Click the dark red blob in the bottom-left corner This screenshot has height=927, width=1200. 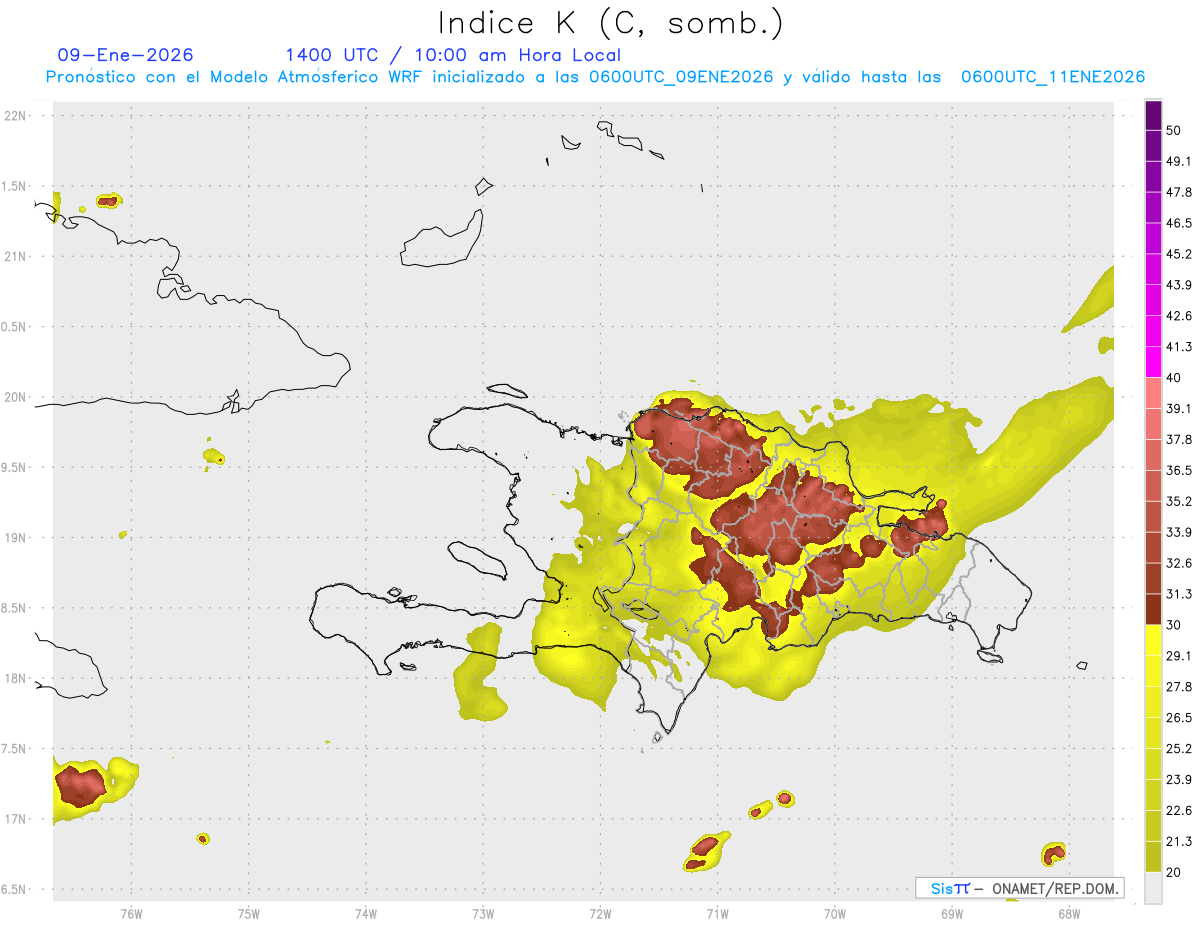[80, 786]
